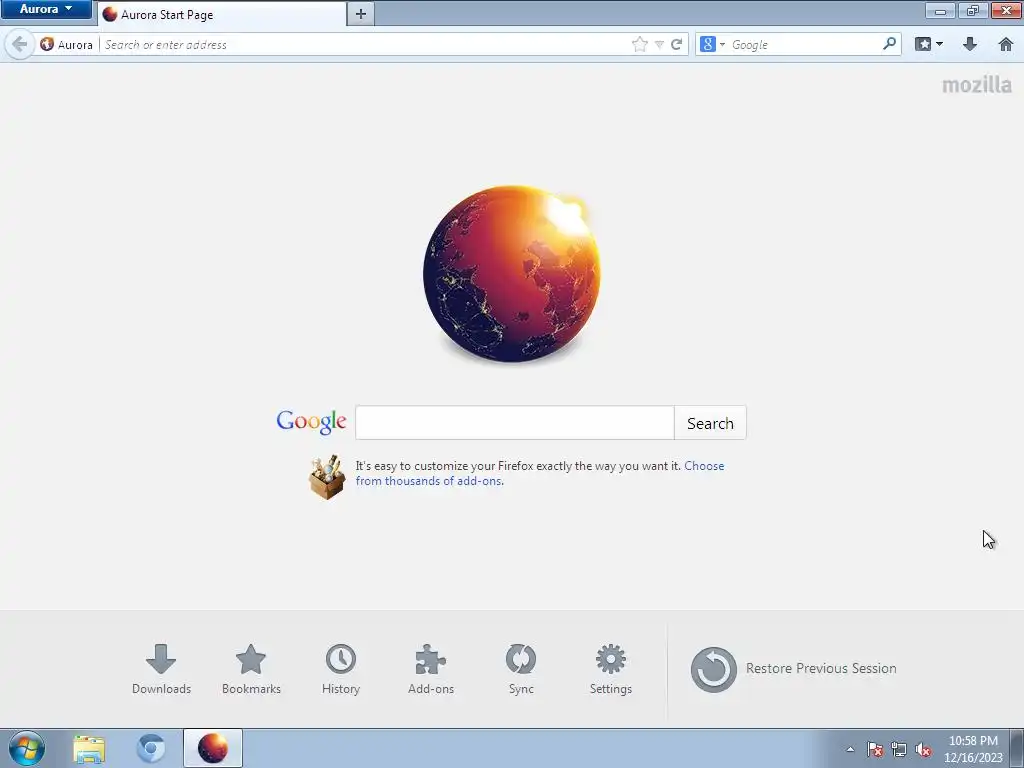Show hidden system tray icons
This screenshot has height=768, width=1024.
pyautogui.click(x=850, y=749)
